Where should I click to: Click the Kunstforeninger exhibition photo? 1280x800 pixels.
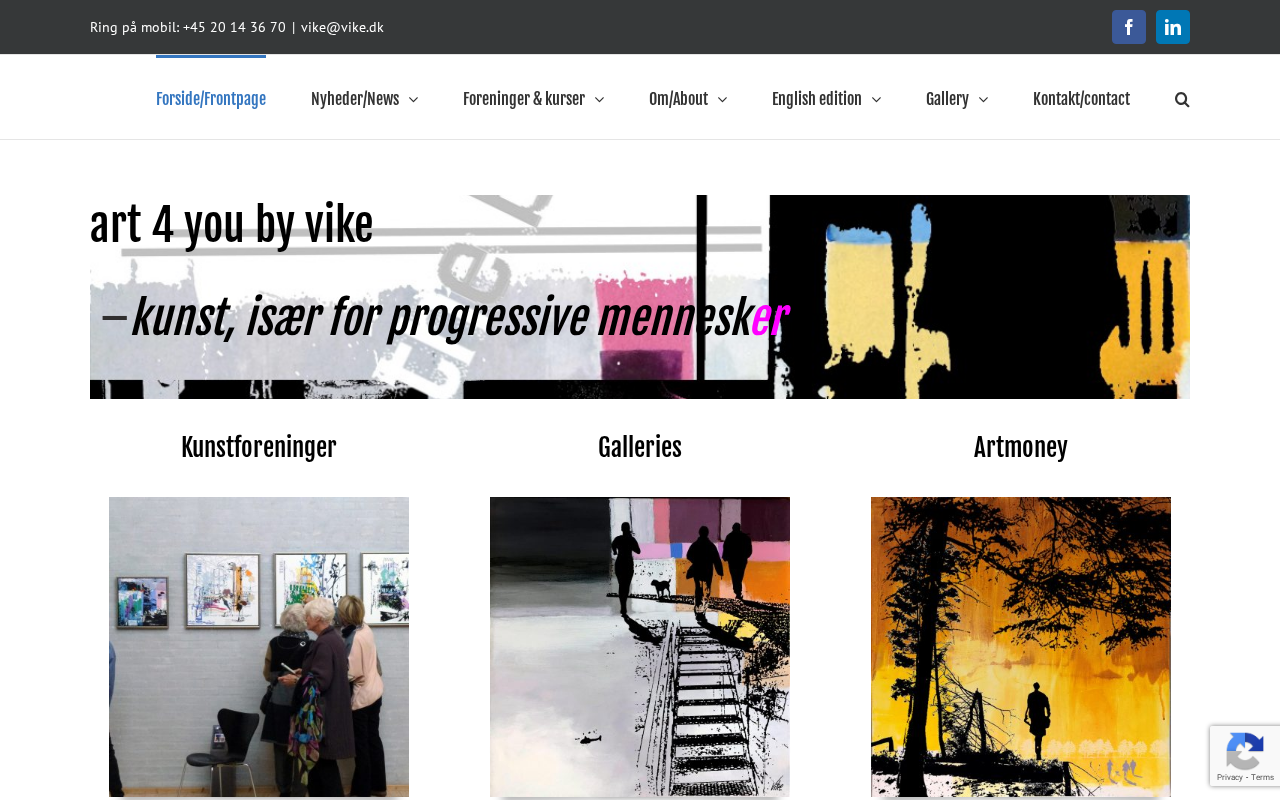(x=259, y=647)
